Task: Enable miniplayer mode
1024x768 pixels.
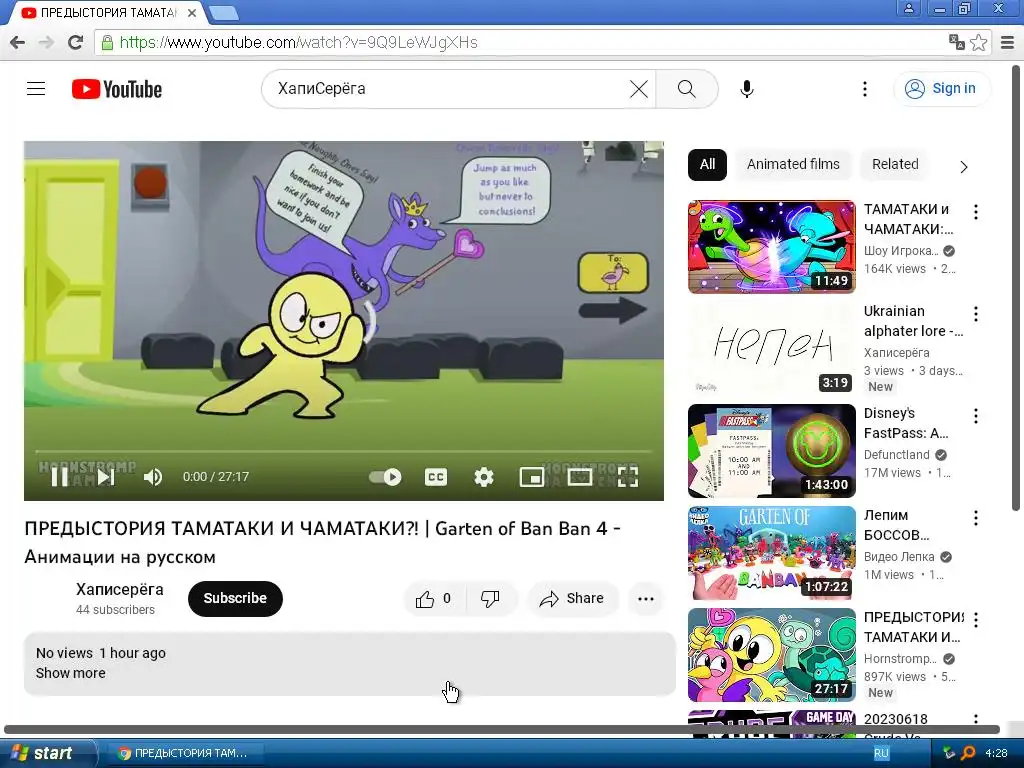Action: (532, 477)
